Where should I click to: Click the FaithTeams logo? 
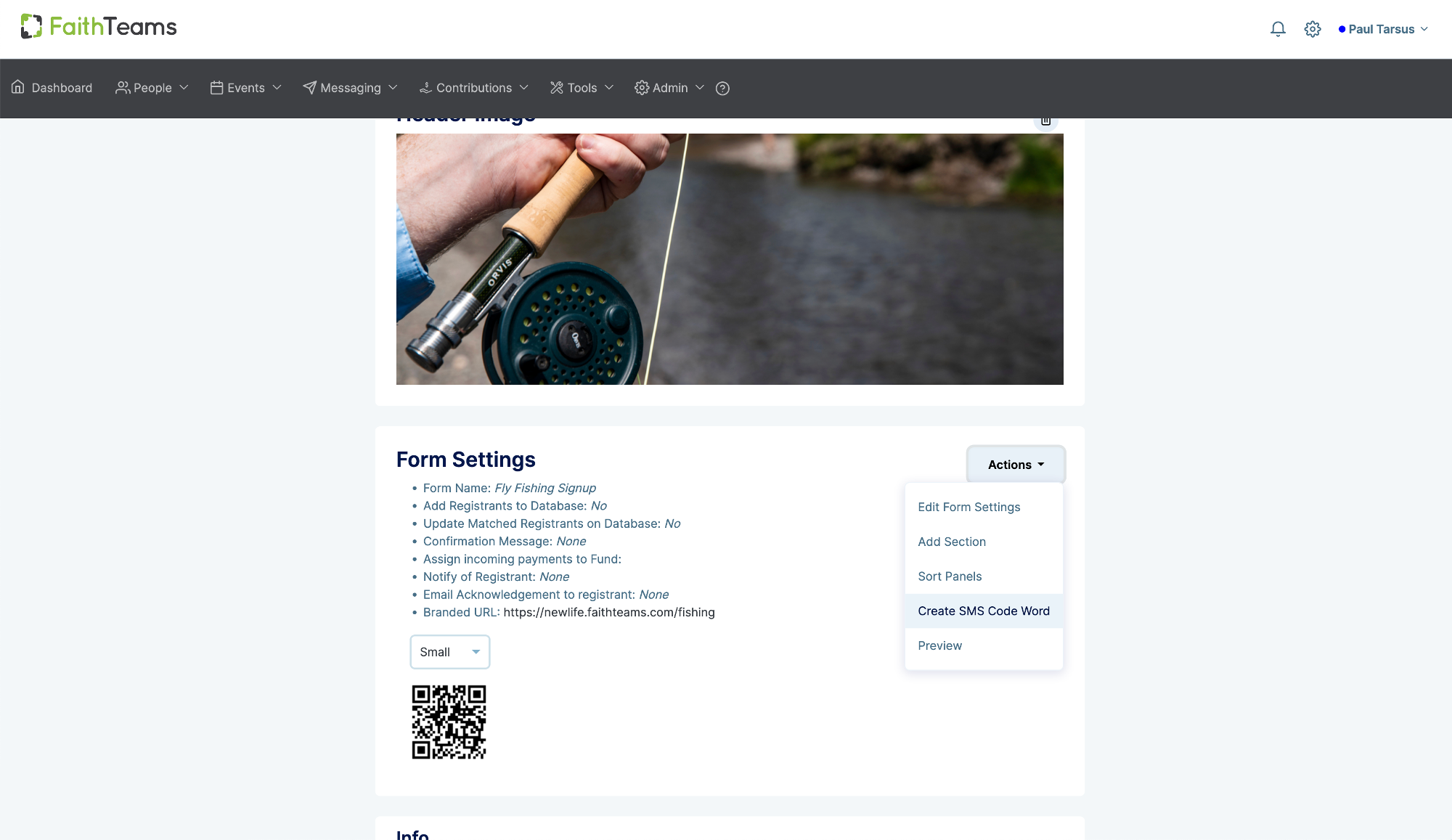[x=99, y=27]
